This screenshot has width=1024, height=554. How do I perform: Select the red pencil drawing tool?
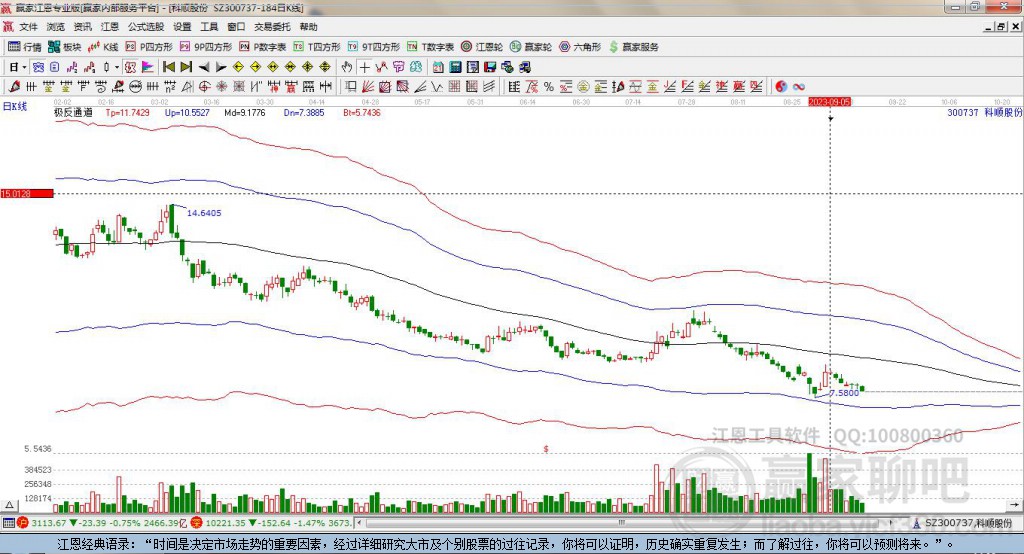point(14,86)
